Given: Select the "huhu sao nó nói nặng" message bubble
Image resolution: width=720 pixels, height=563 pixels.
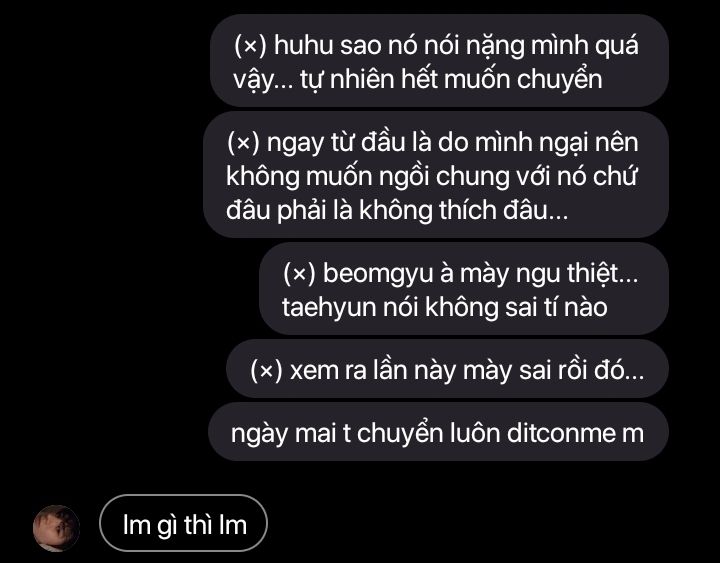Looking at the screenshot, I should [439, 61].
